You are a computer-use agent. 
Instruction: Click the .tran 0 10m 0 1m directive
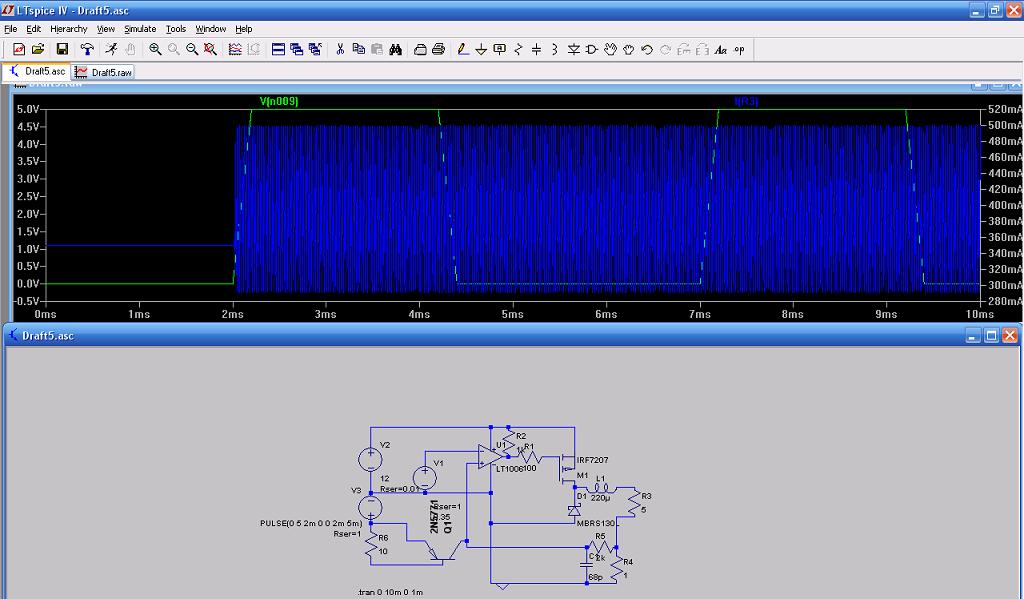tap(391, 592)
